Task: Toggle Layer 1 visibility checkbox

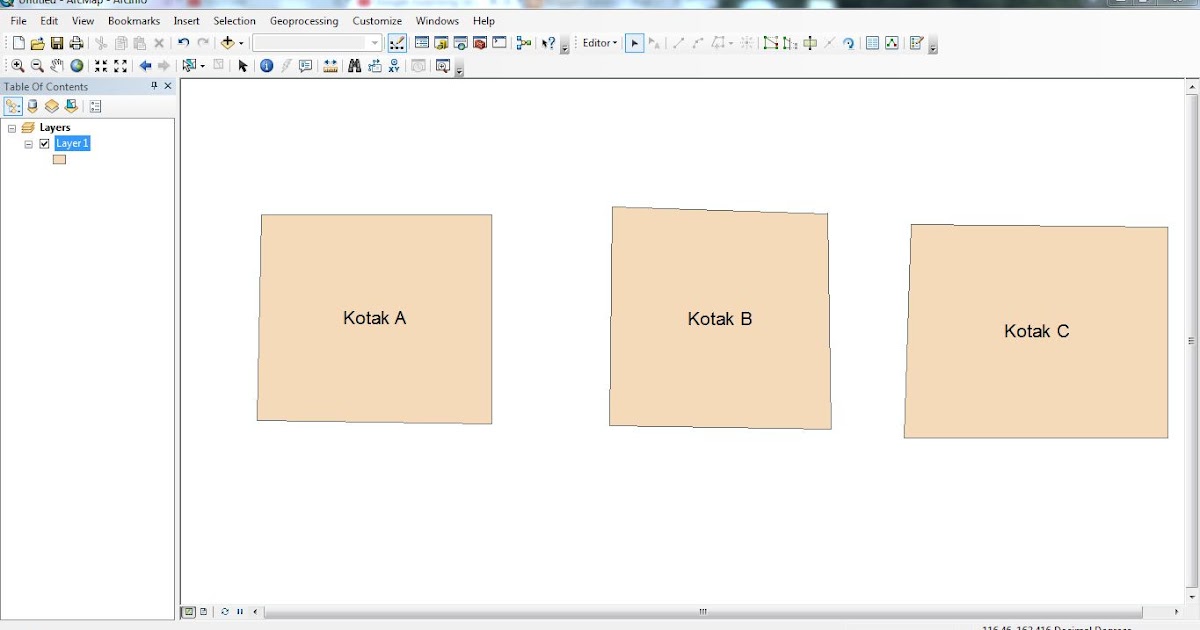Action: pyautogui.click(x=44, y=143)
